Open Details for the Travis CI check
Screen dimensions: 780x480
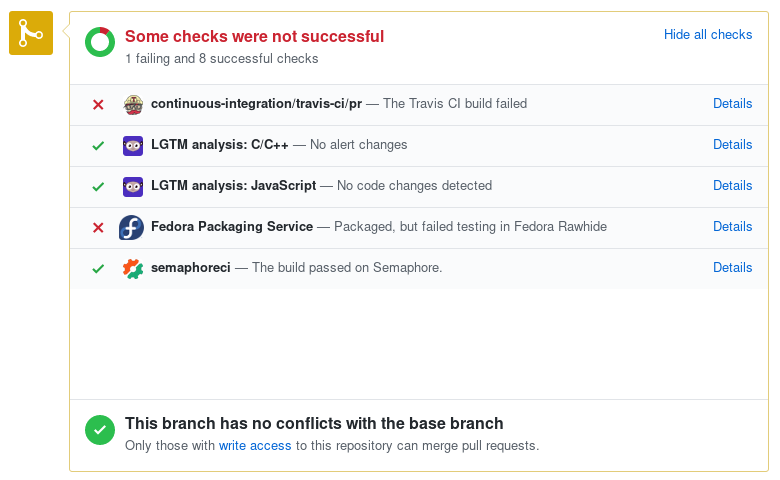point(732,103)
